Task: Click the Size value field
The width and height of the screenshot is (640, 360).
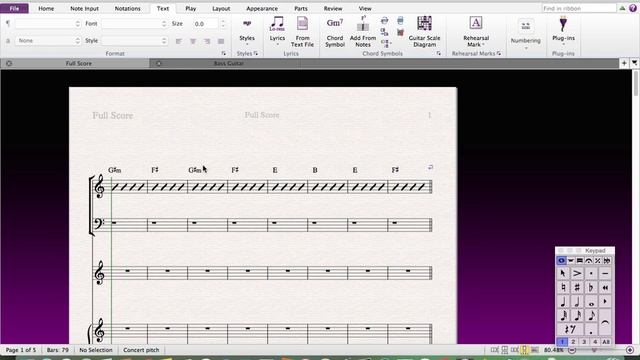Action: click(x=205, y=24)
